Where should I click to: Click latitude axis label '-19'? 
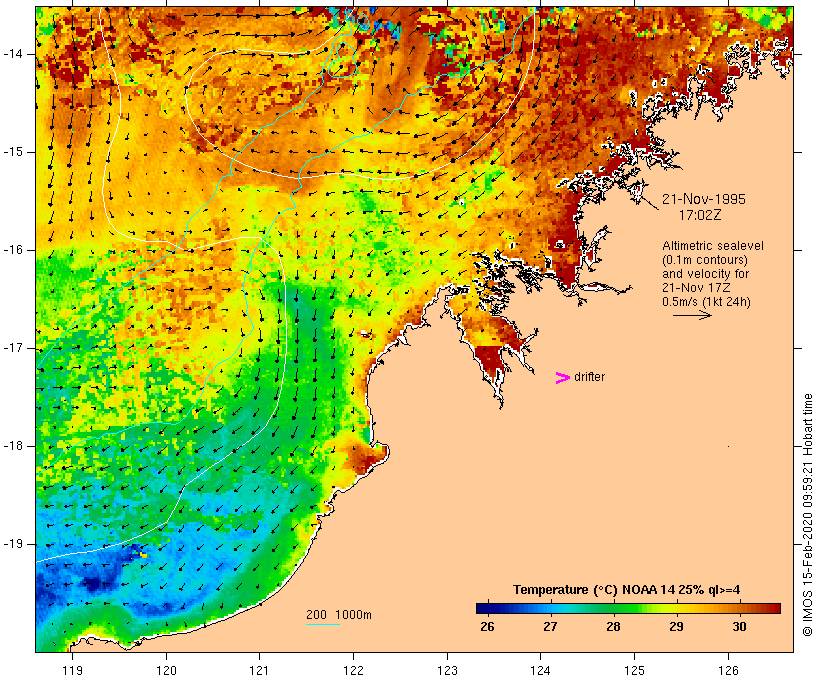coord(13,544)
